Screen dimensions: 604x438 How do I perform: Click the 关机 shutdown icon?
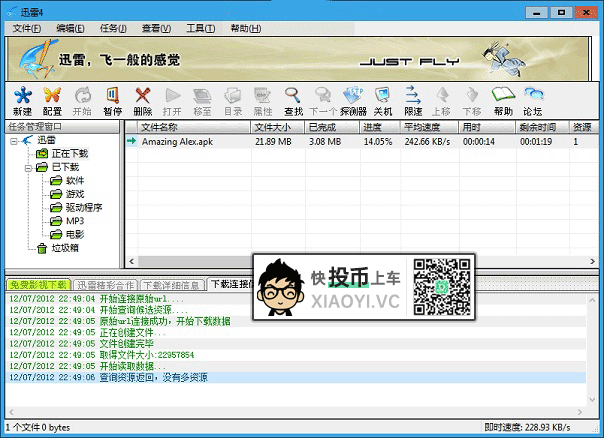383,101
